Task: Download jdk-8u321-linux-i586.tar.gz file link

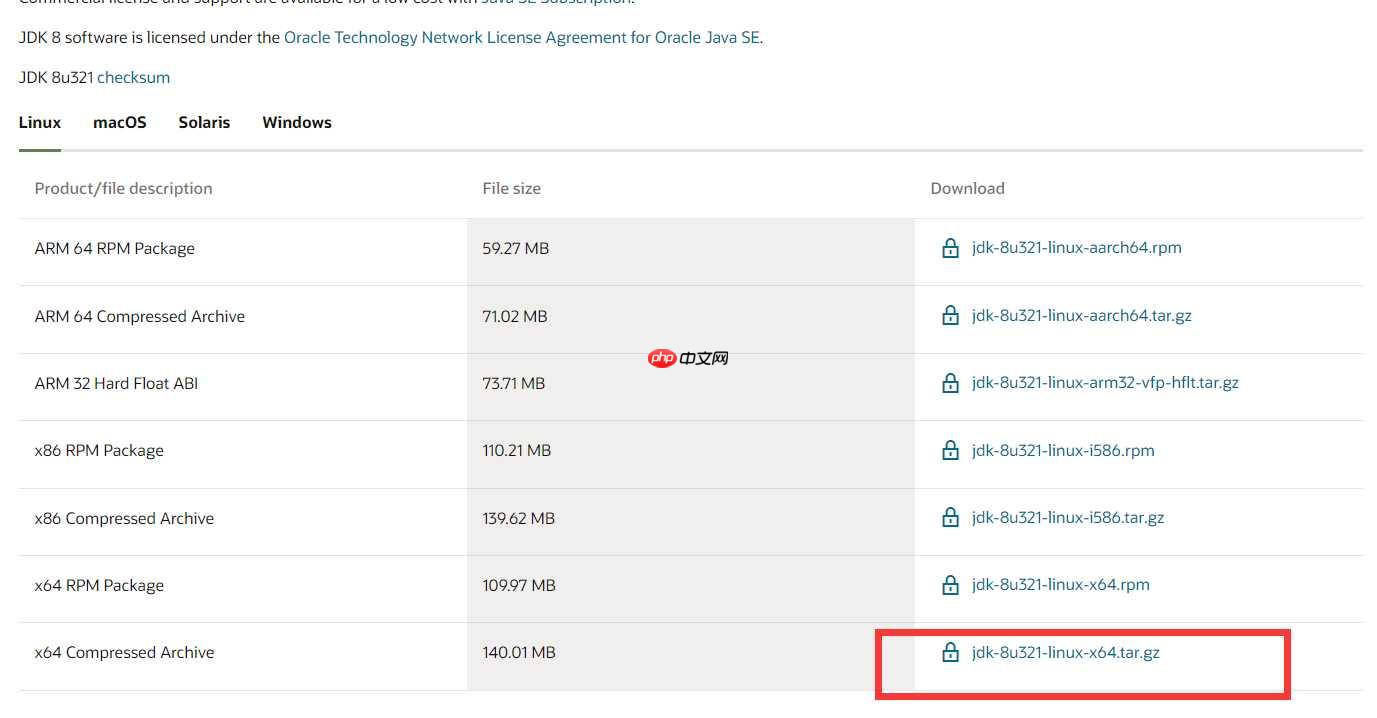Action: (1067, 518)
